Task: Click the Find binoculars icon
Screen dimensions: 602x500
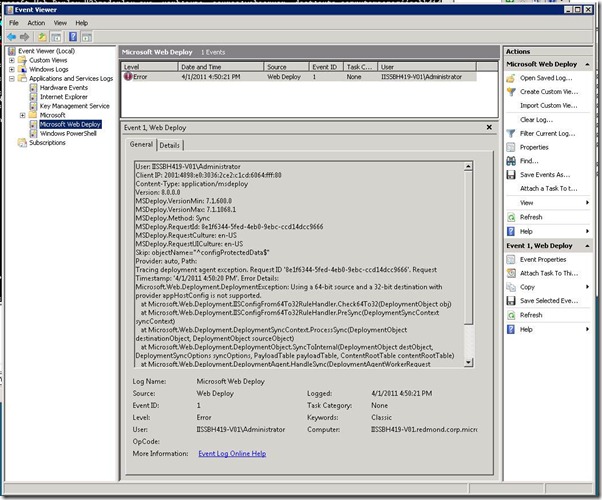Action: [511, 161]
